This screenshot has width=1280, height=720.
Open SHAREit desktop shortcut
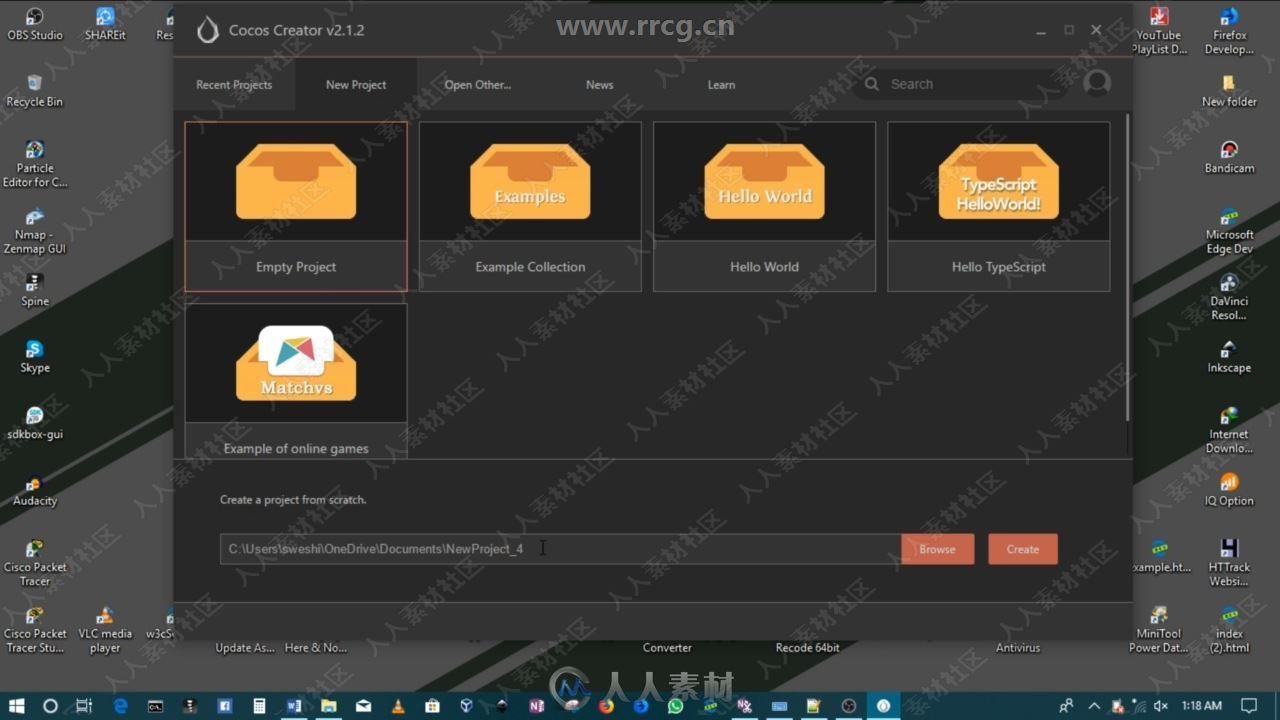[x=105, y=24]
